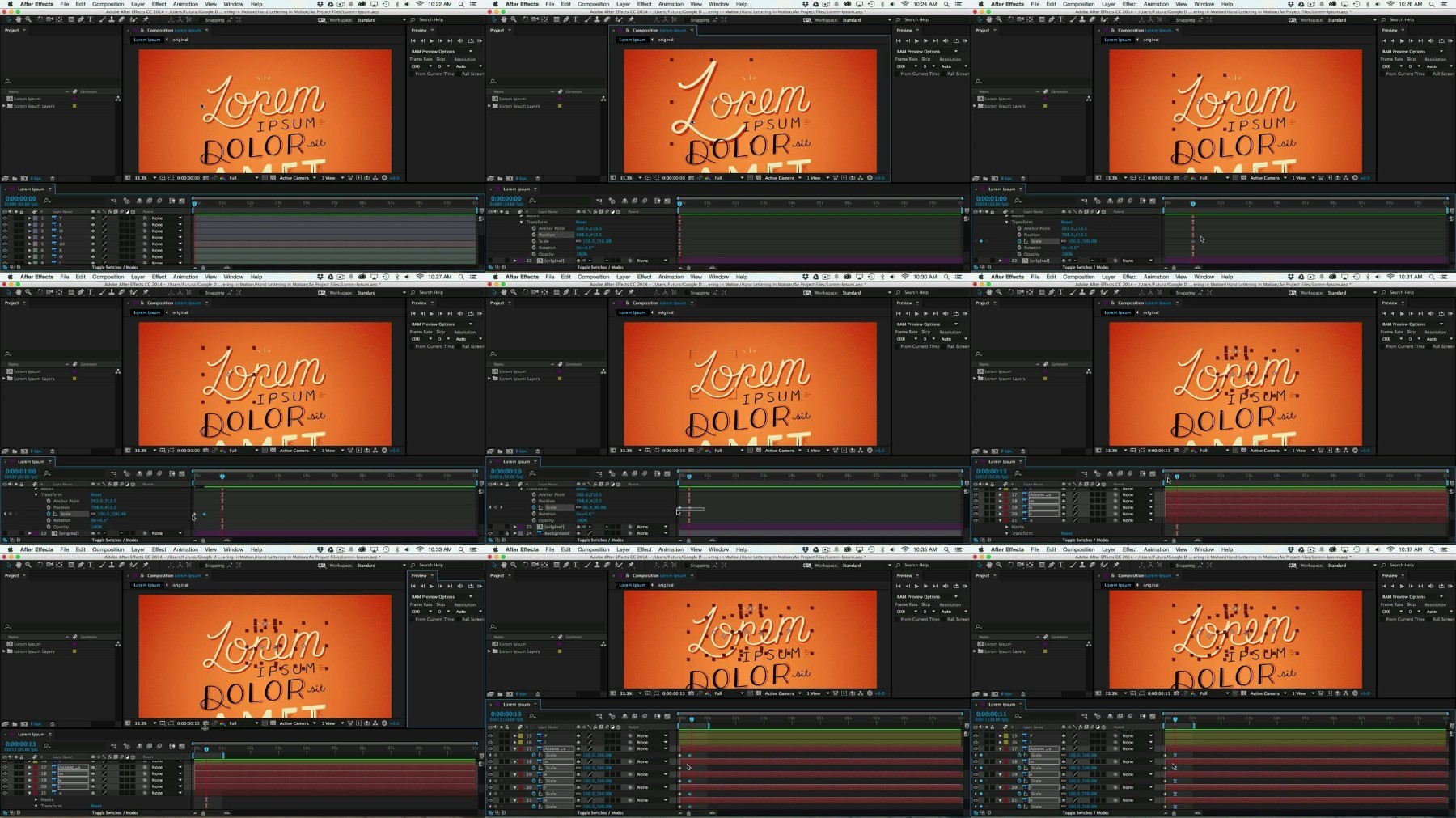Jump to last frame in Preview panel, 10:26 AM screenshot

1420,40
